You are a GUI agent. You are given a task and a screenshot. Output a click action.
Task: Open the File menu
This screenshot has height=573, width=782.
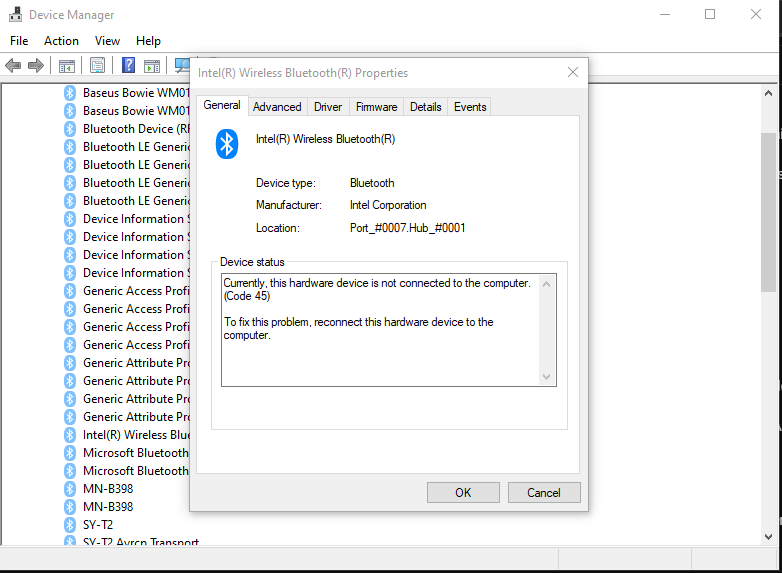click(19, 41)
